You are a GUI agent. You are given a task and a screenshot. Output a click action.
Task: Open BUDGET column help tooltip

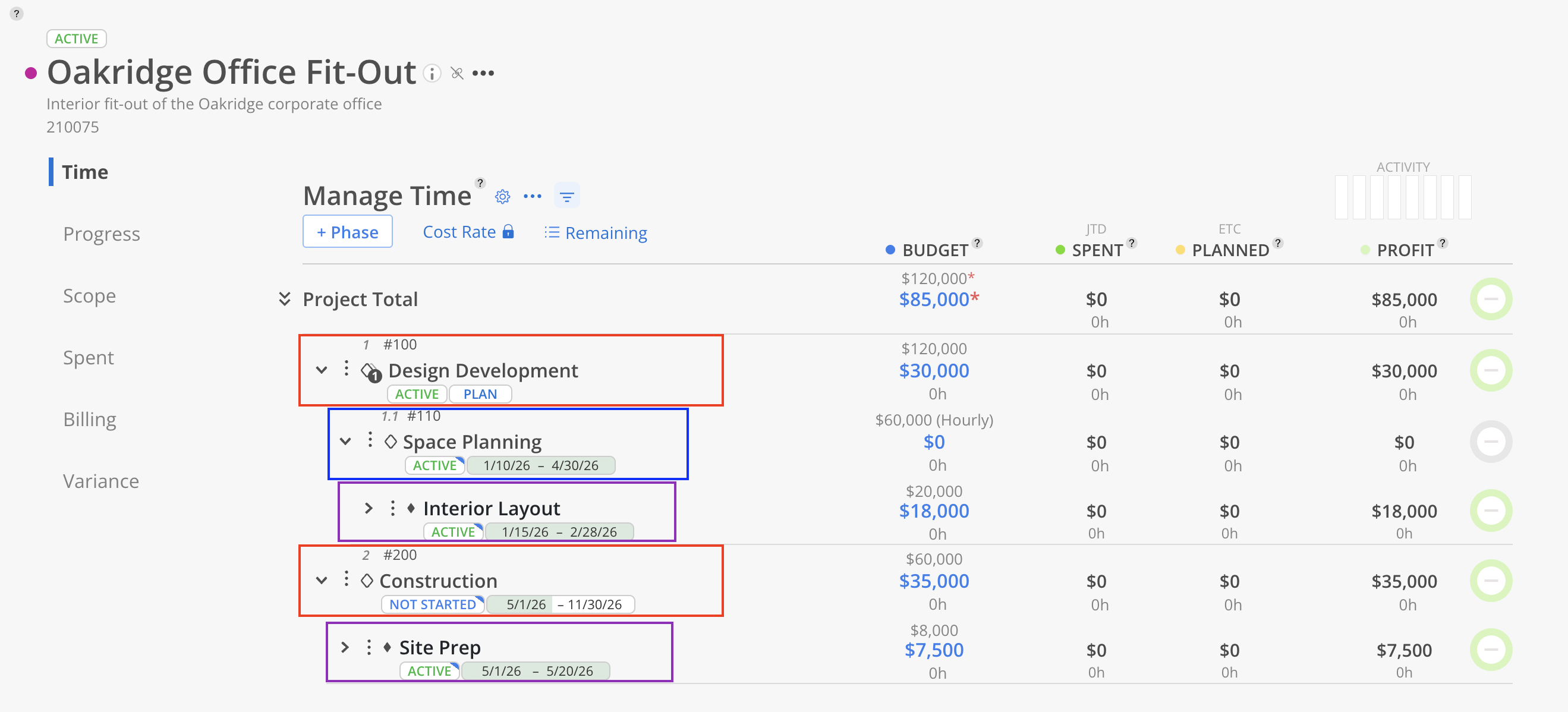(977, 243)
